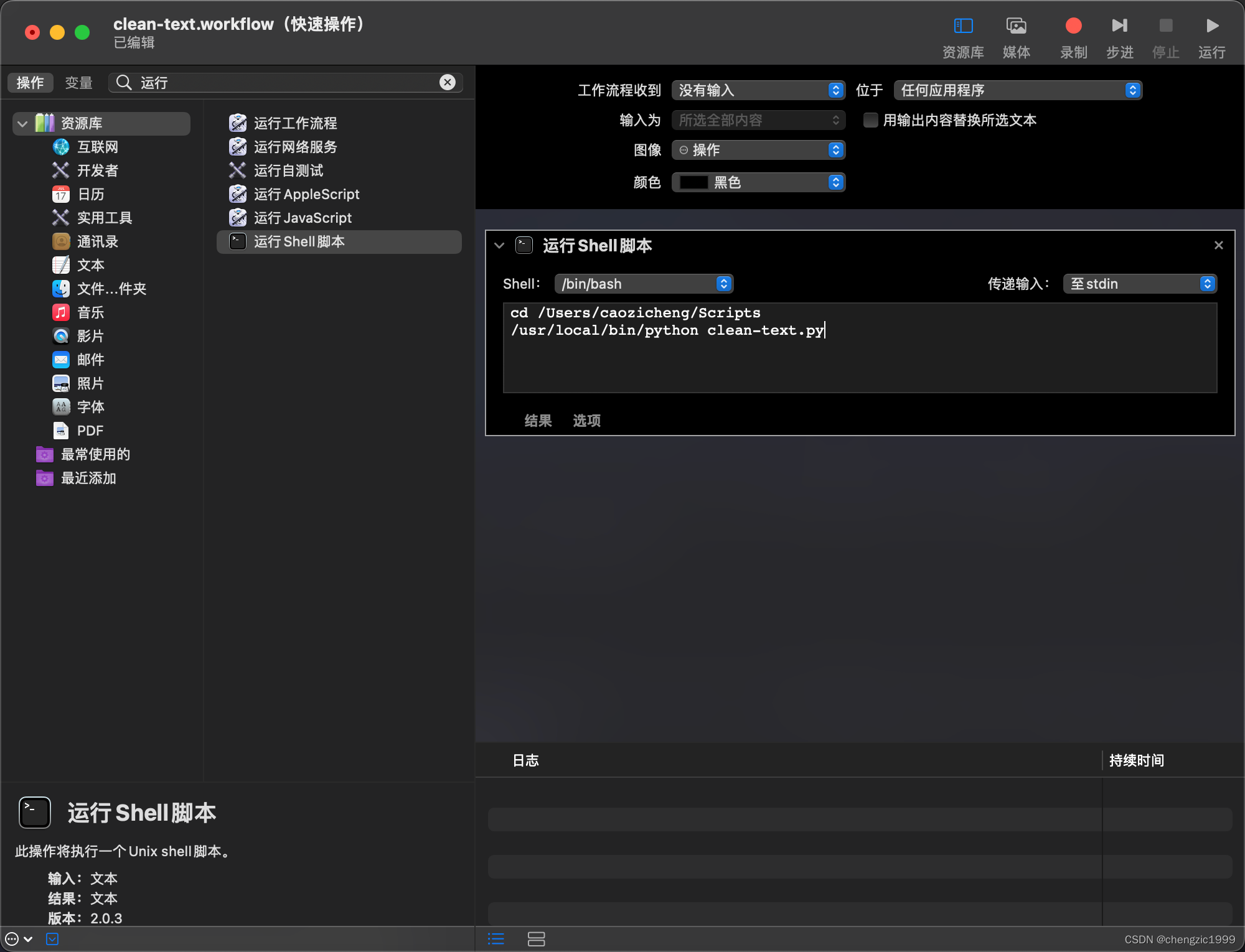Collapse the 资源库 tree node
Image resolution: width=1245 pixels, height=952 pixels.
coord(22,123)
